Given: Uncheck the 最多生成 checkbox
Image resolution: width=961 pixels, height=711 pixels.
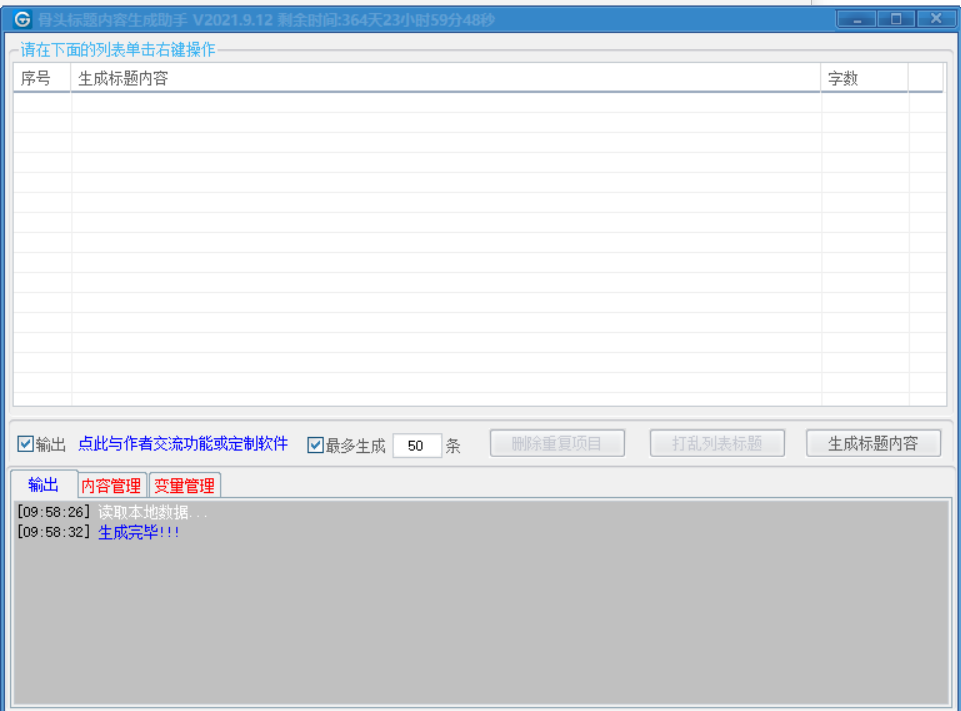Looking at the screenshot, I should tap(316, 445).
